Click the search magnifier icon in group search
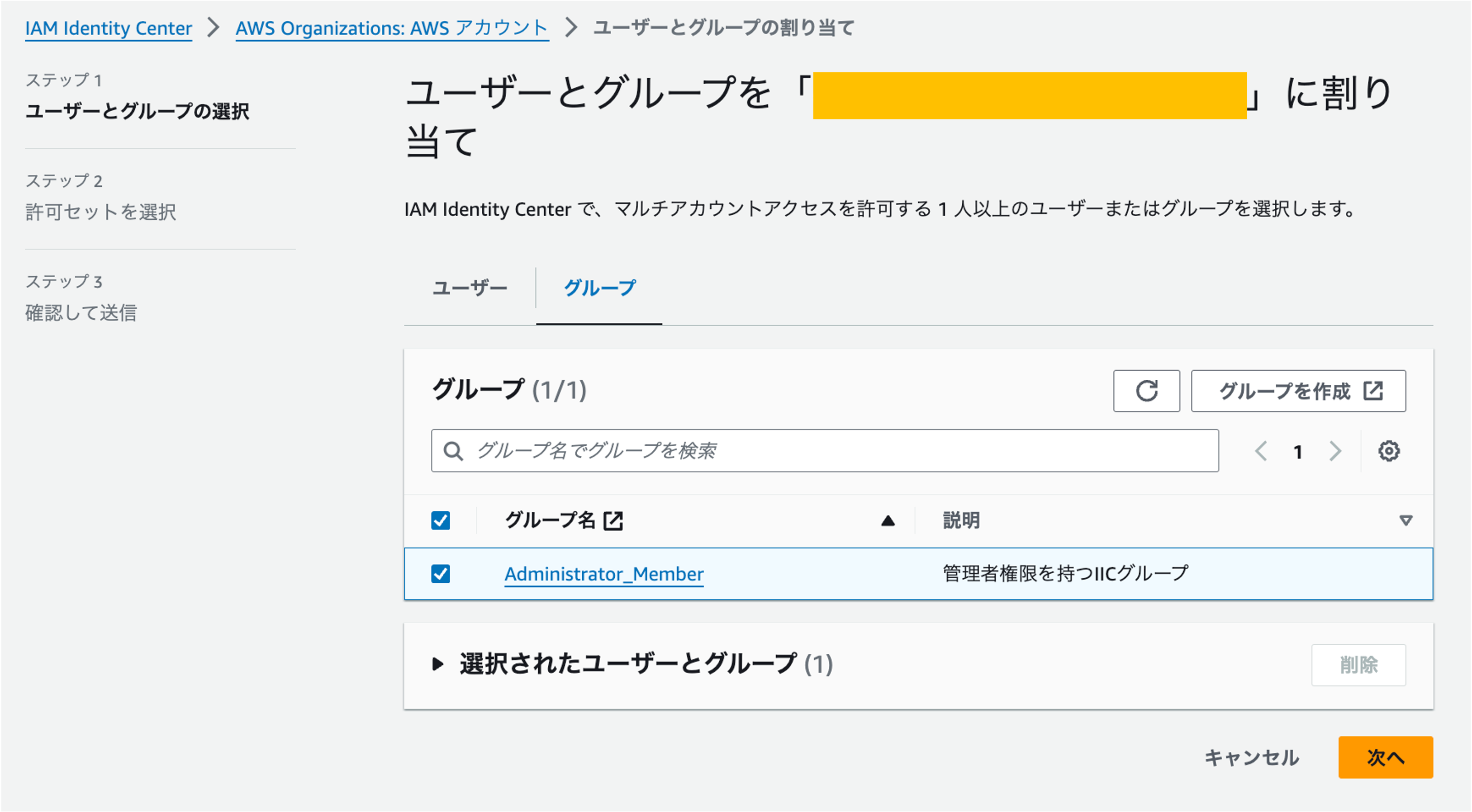1472x812 pixels. 453,451
